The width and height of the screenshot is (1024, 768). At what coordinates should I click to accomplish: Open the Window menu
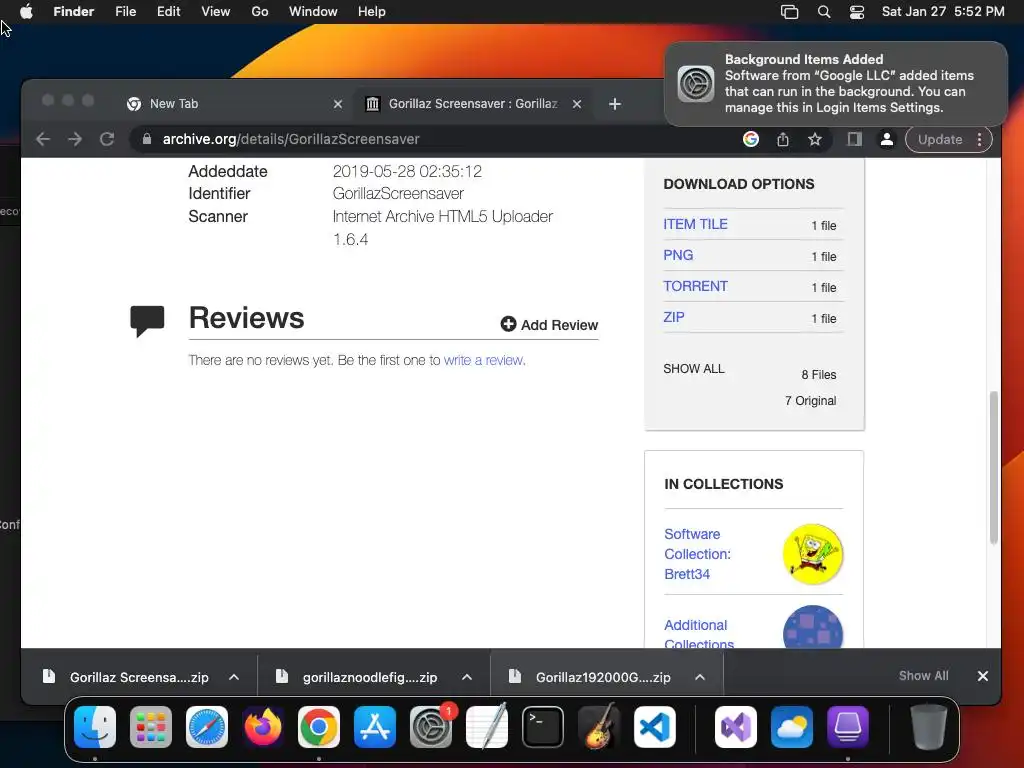[313, 12]
